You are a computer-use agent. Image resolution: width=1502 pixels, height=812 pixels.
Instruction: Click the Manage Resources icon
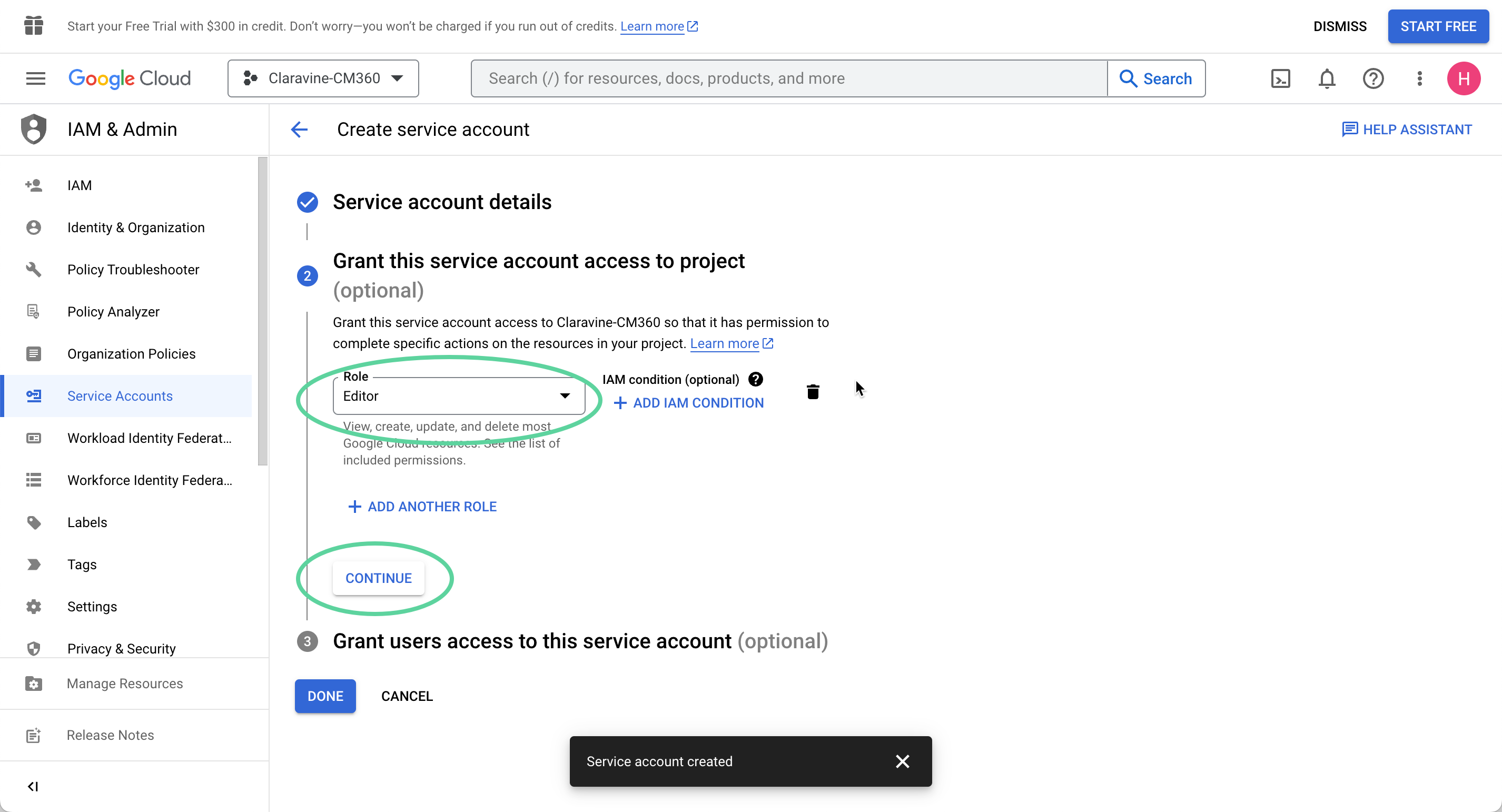tap(34, 684)
